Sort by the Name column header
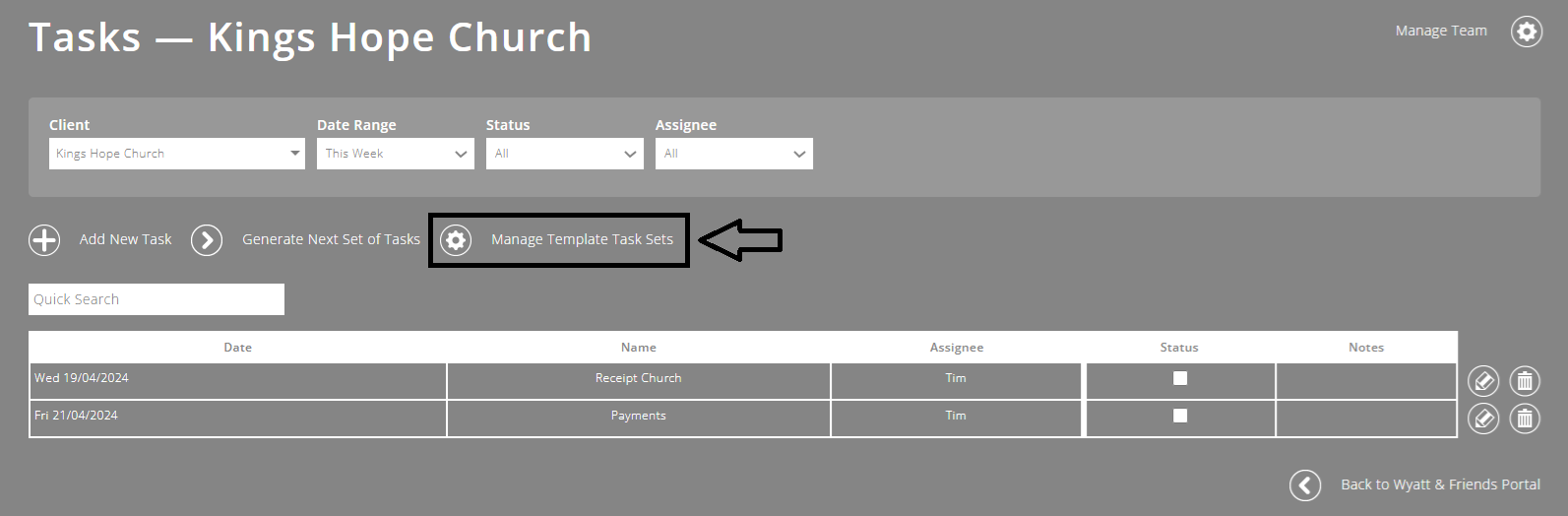This screenshot has width=1568, height=516. pos(639,348)
